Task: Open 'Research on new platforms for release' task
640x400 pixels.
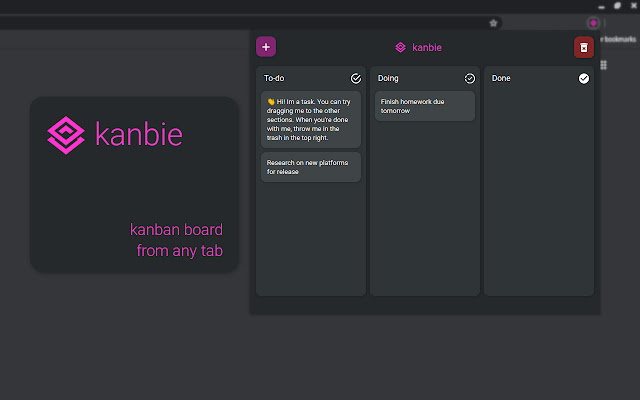Action: tap(311, 167)
